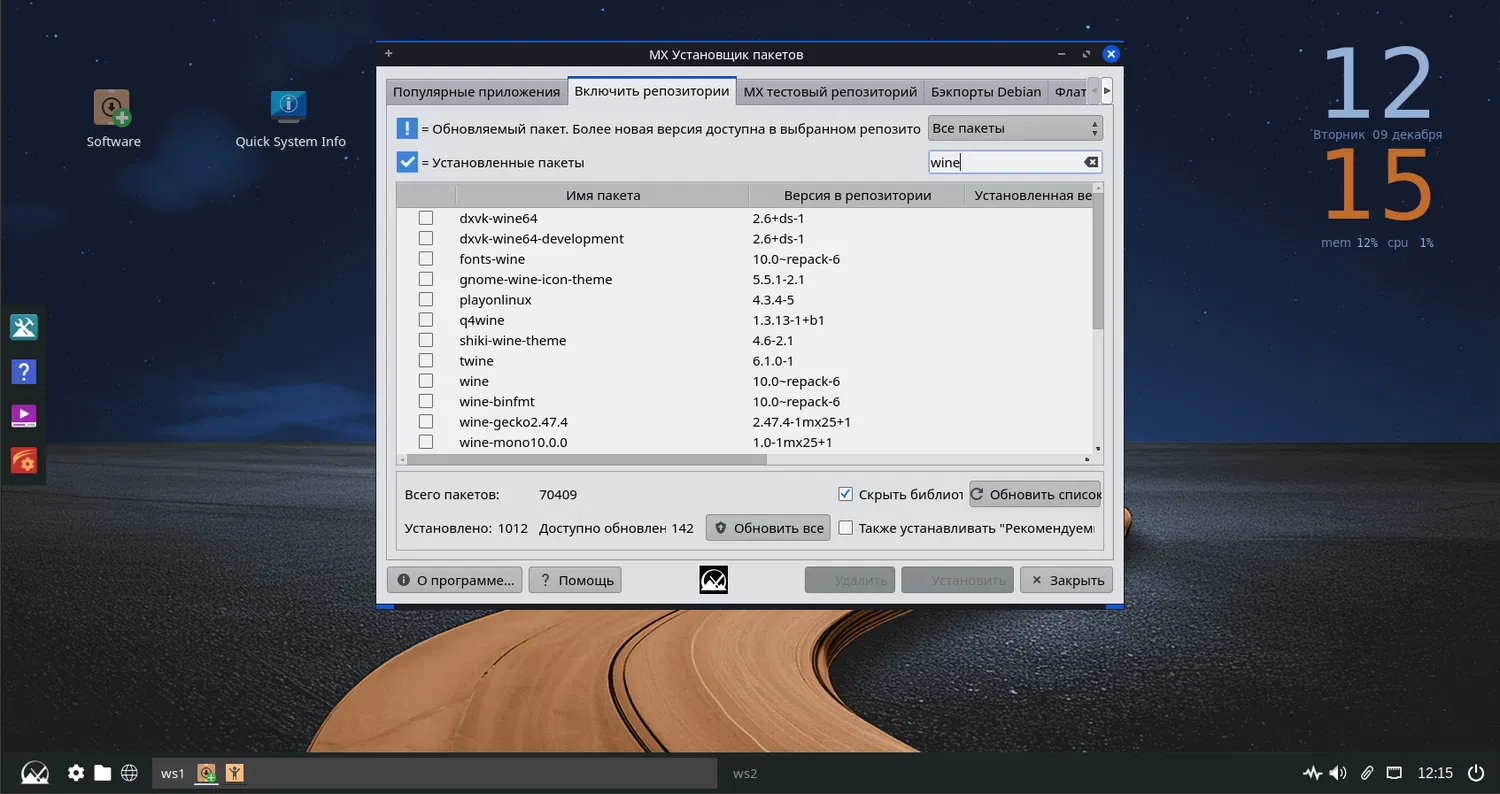Open the web browser globe icon in the taskbar

point(129,773)
